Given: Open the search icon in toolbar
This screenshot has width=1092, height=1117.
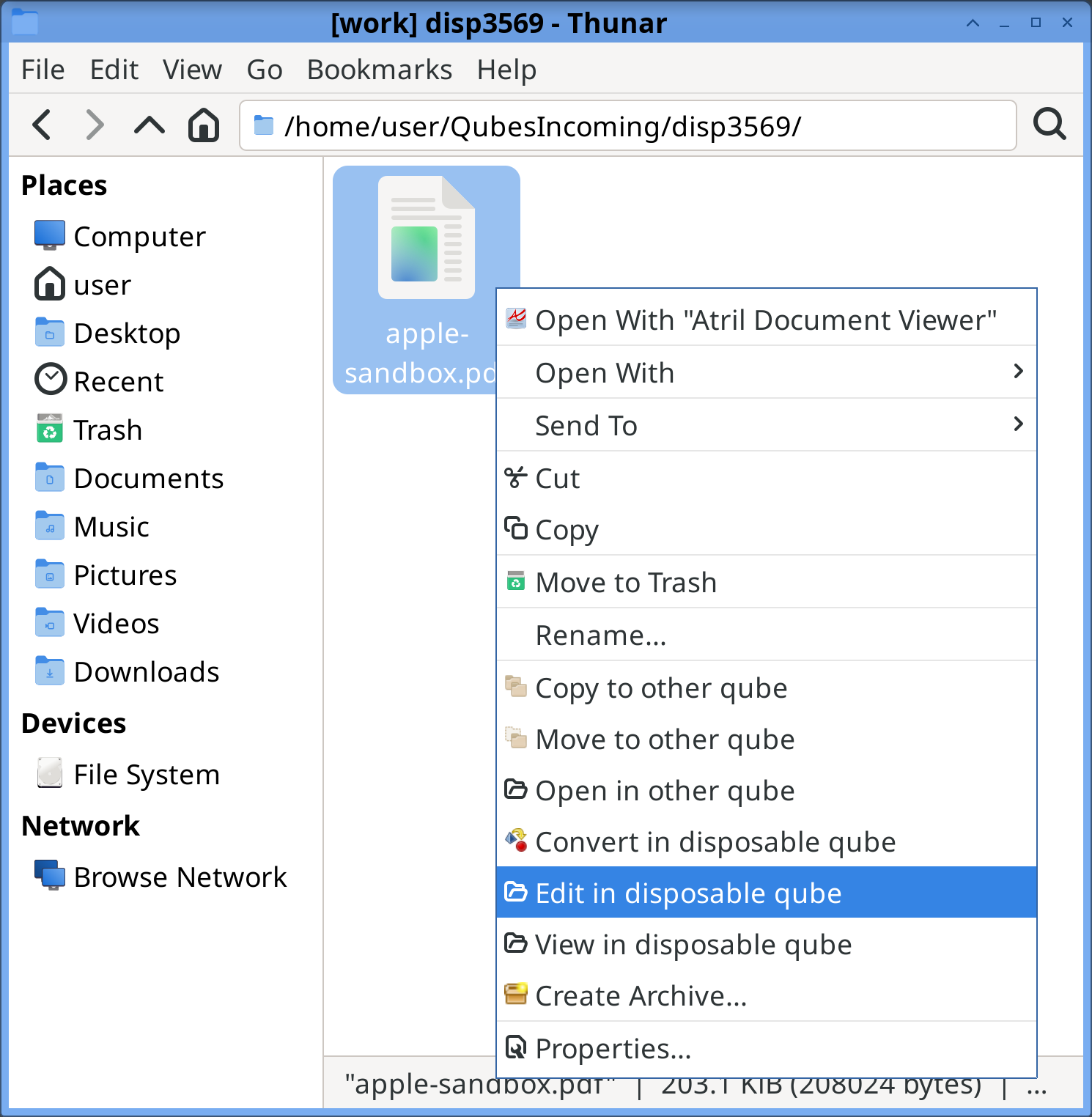Looking at the screenshot, I should click(x=1049, y=125).
